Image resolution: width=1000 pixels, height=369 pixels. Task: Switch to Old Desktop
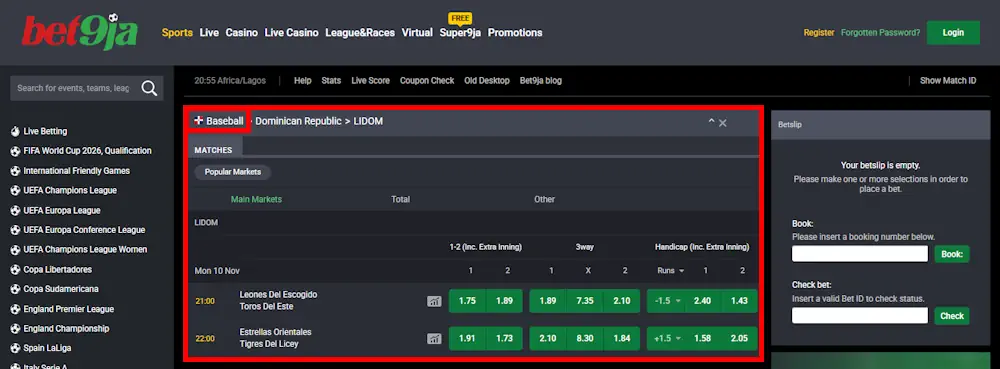click(487, 81)
